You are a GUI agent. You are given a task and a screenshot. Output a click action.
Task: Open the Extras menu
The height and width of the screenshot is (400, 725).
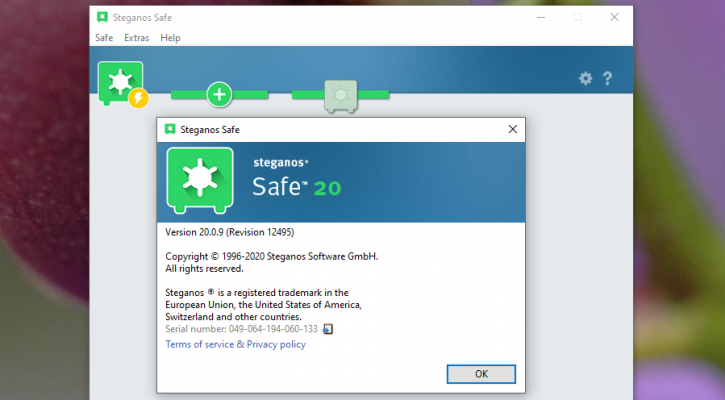[x=136, y=37]
